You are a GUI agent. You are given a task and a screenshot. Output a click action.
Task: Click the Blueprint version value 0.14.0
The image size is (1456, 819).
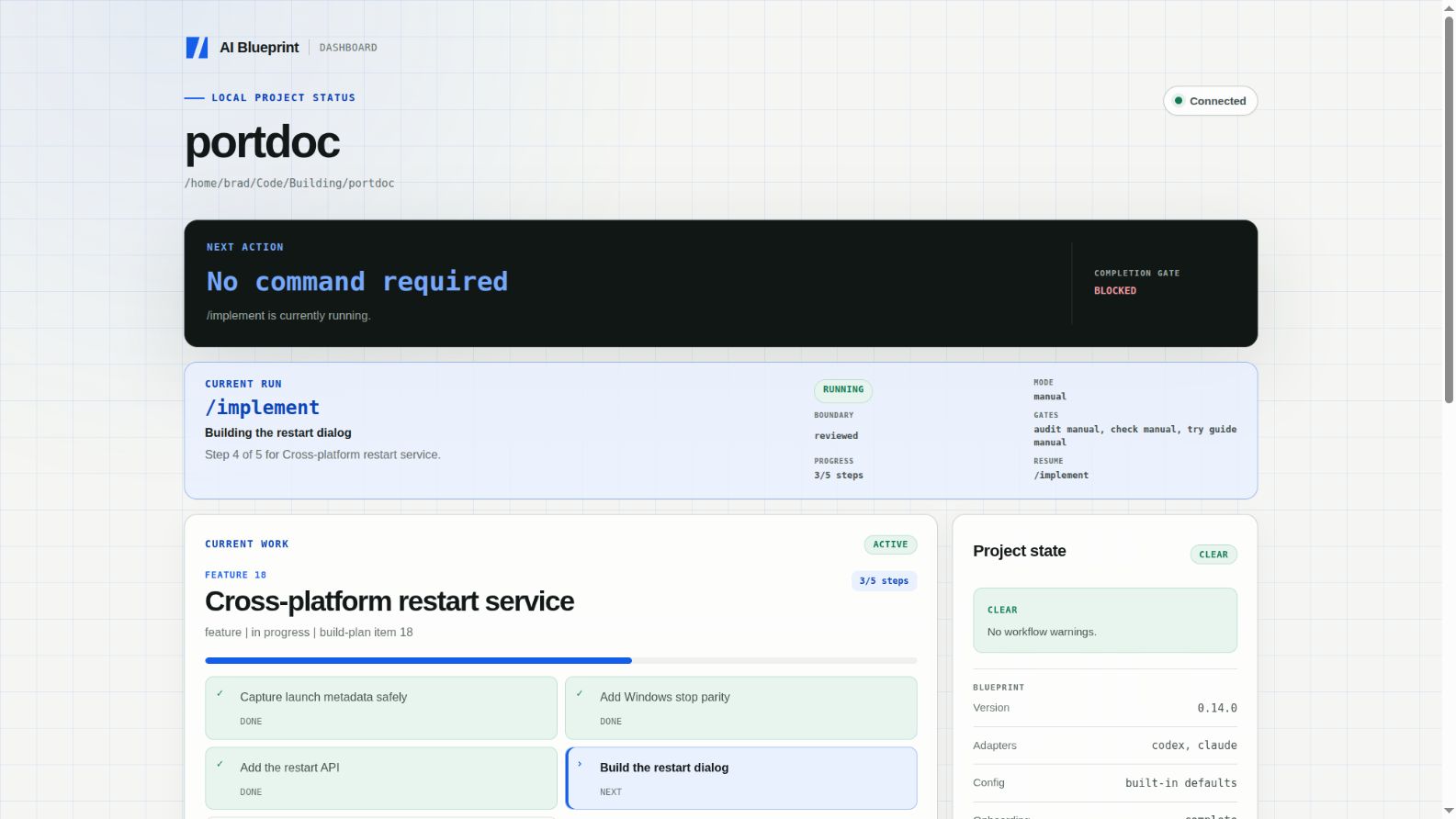click(x=1217, y=708)
